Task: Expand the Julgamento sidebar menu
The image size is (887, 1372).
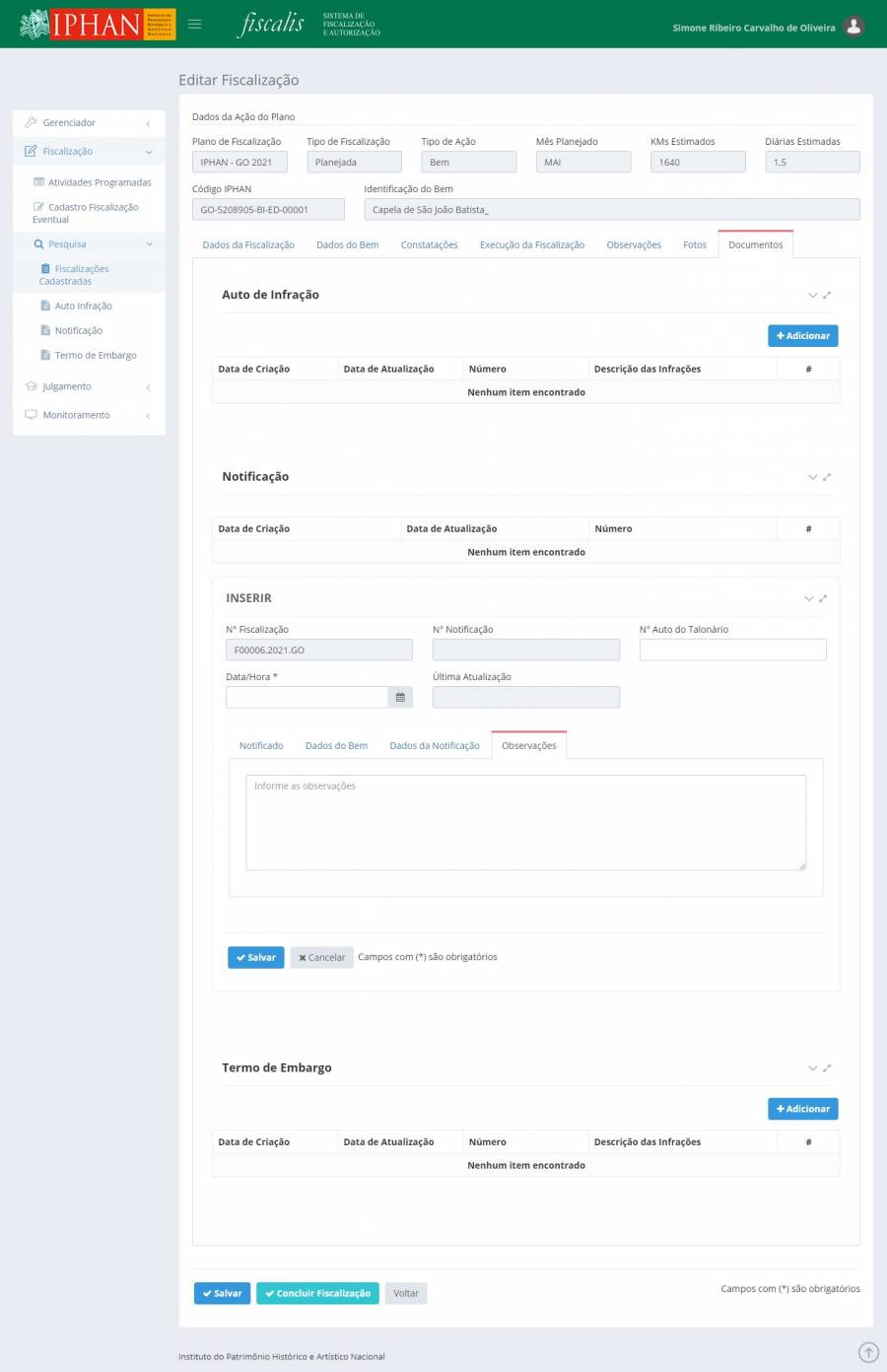Action: pos(89,386)
